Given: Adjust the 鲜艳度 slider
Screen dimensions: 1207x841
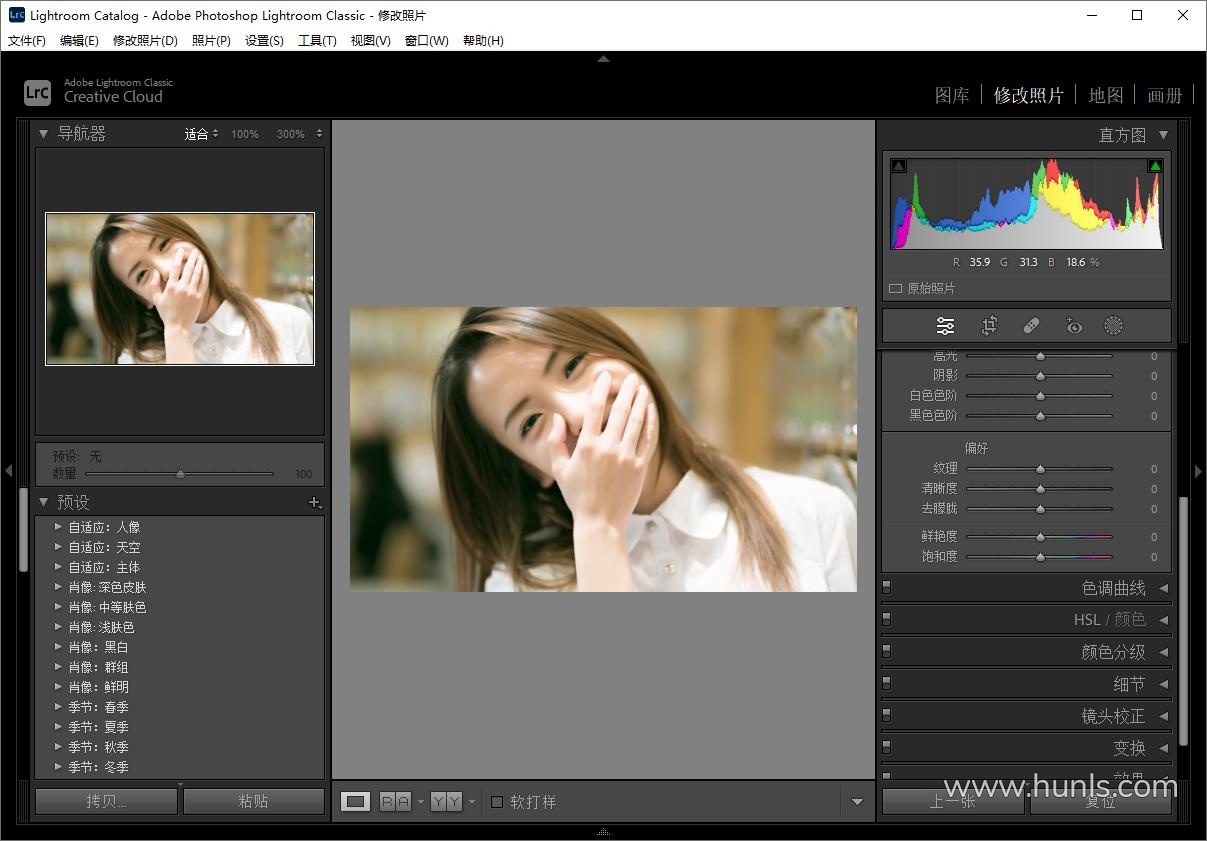Looking at the screenshot, I should coord(1040,537).
